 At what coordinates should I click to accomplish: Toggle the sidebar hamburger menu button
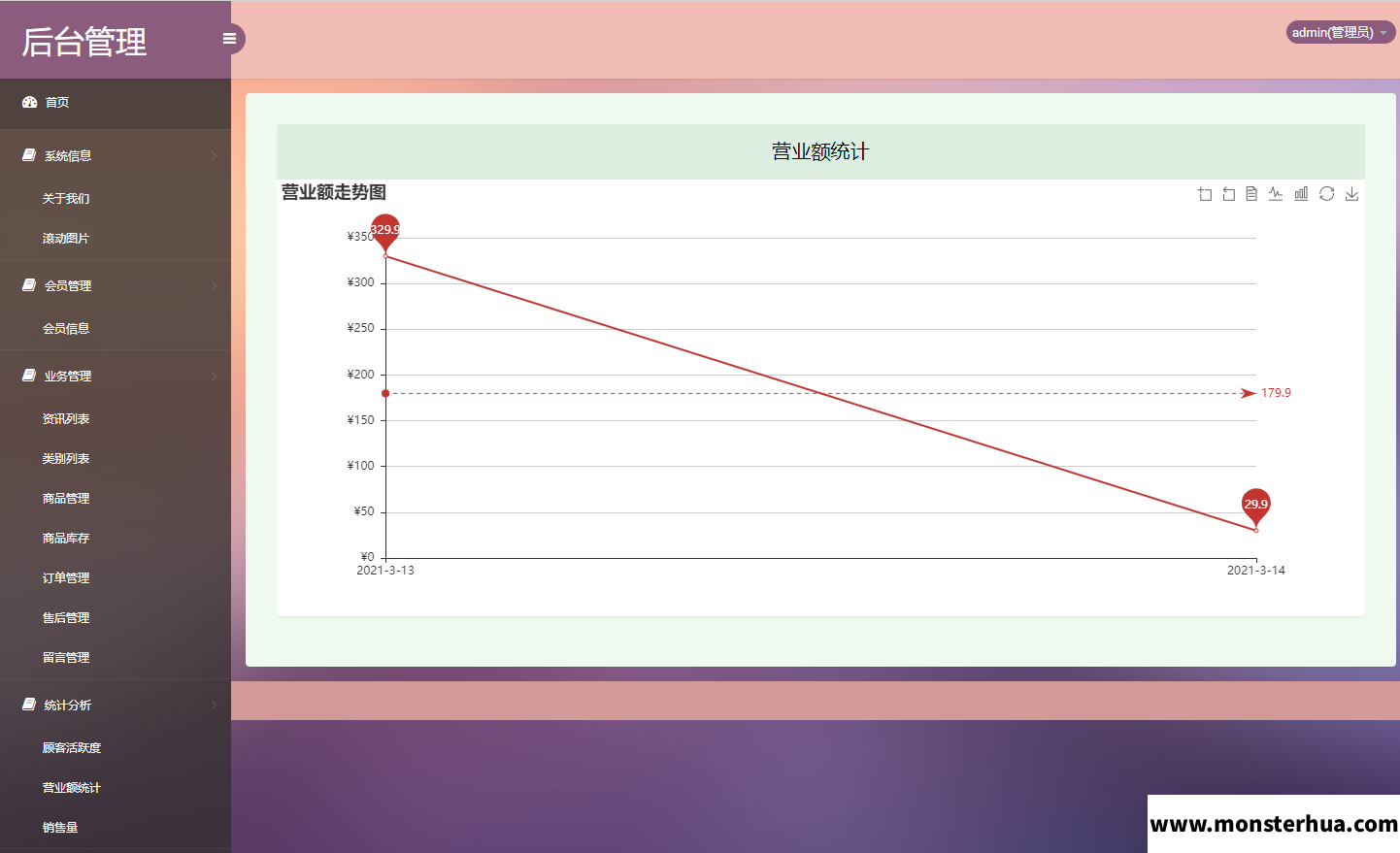coord(230,39)
